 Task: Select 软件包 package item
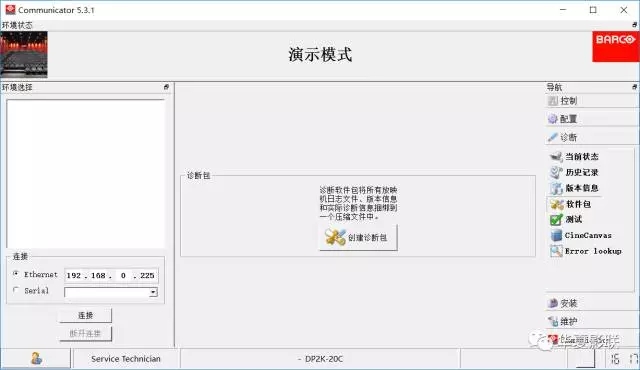pos(571,204)
